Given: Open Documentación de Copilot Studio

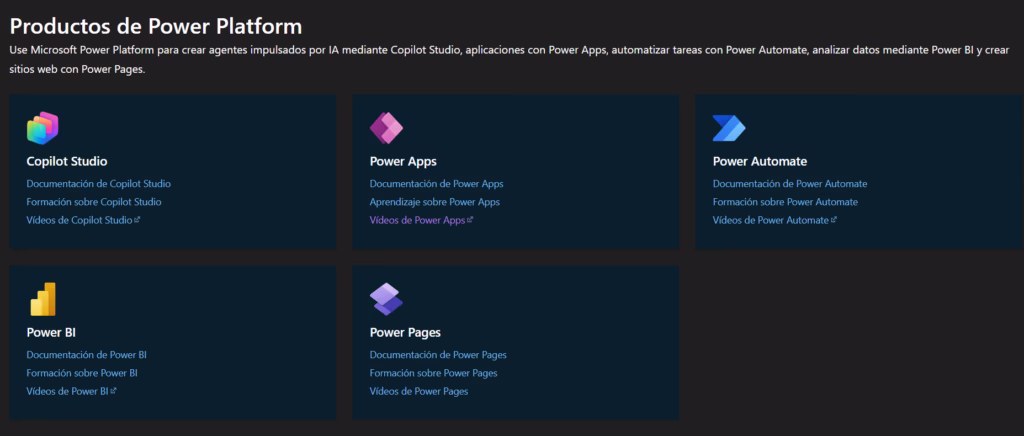Looking at the screenshot, I should (99, 184).
